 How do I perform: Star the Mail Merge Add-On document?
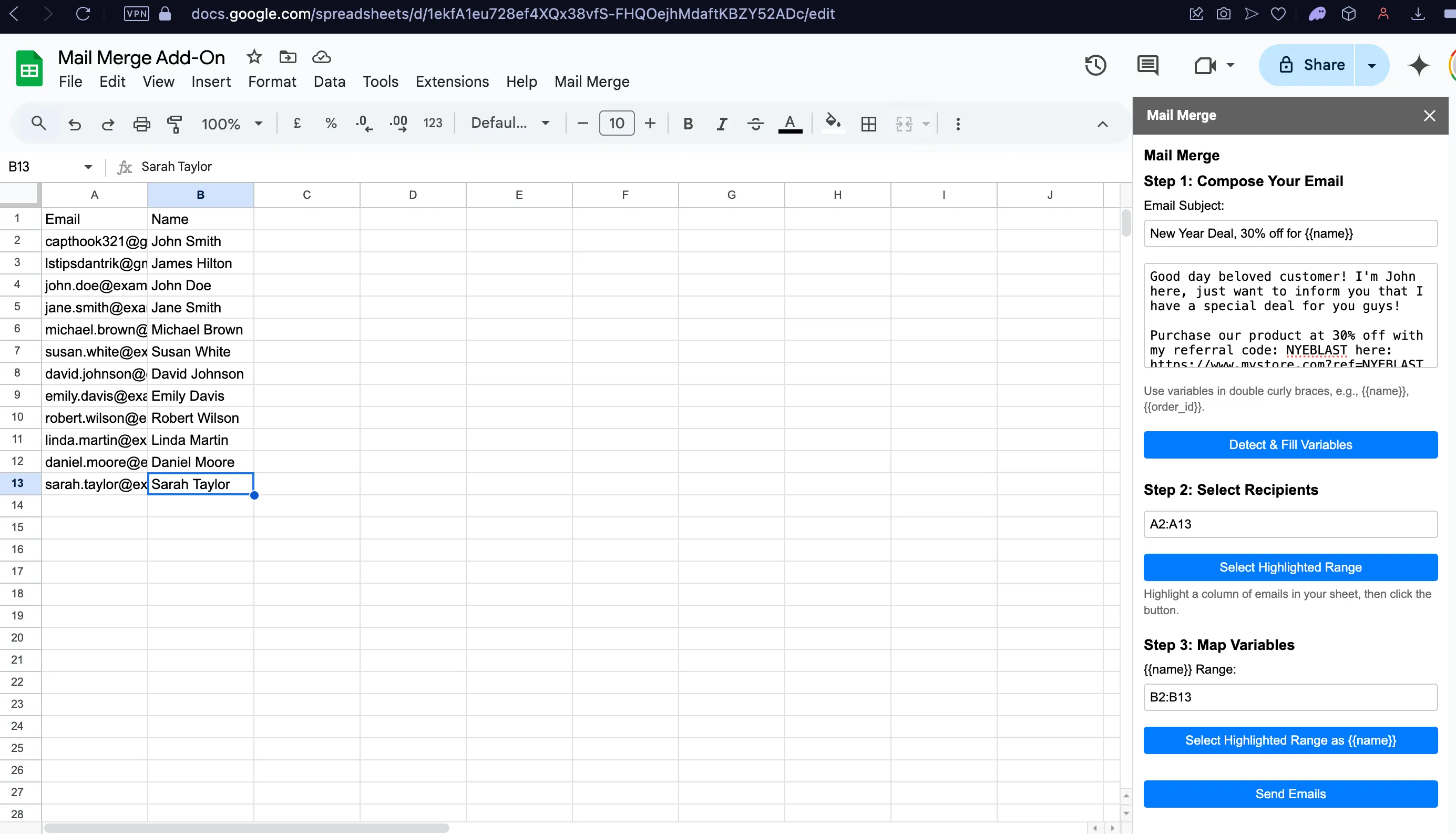pyautogui.click(x=254, y=57)
